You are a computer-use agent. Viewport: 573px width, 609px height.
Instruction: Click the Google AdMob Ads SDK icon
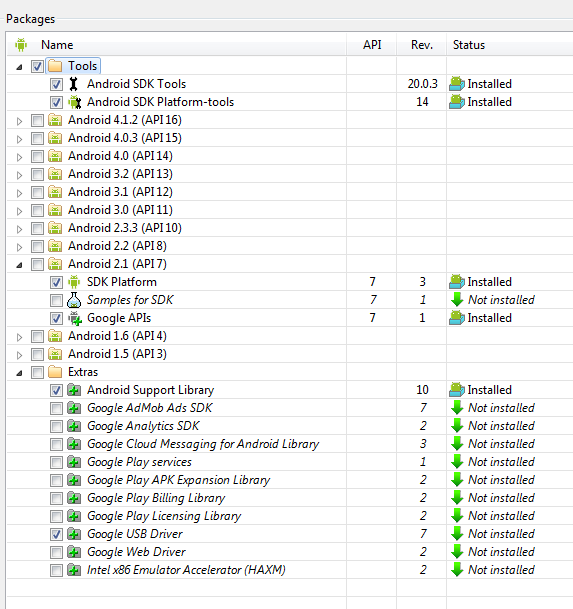(74, 408)
